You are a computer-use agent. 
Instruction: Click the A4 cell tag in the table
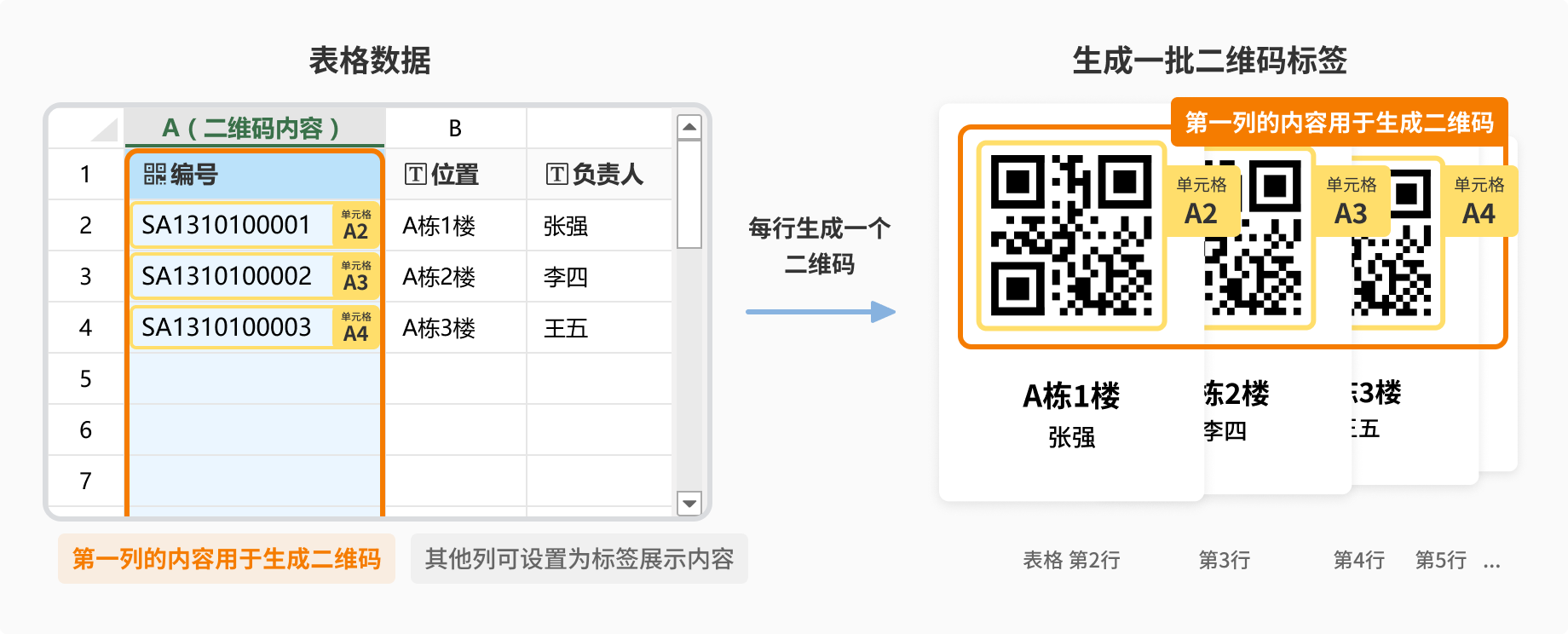(x=355, y=327)
